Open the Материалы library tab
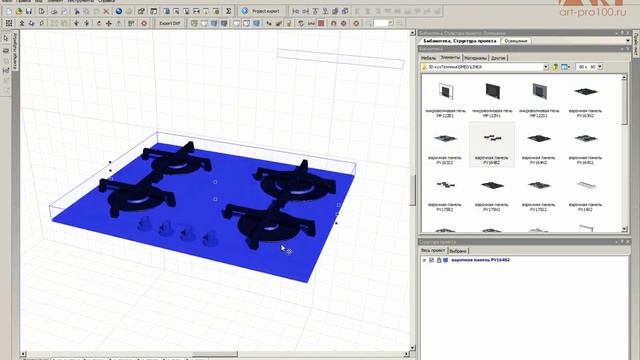This screenshot has width=640, height=360. 476,58
